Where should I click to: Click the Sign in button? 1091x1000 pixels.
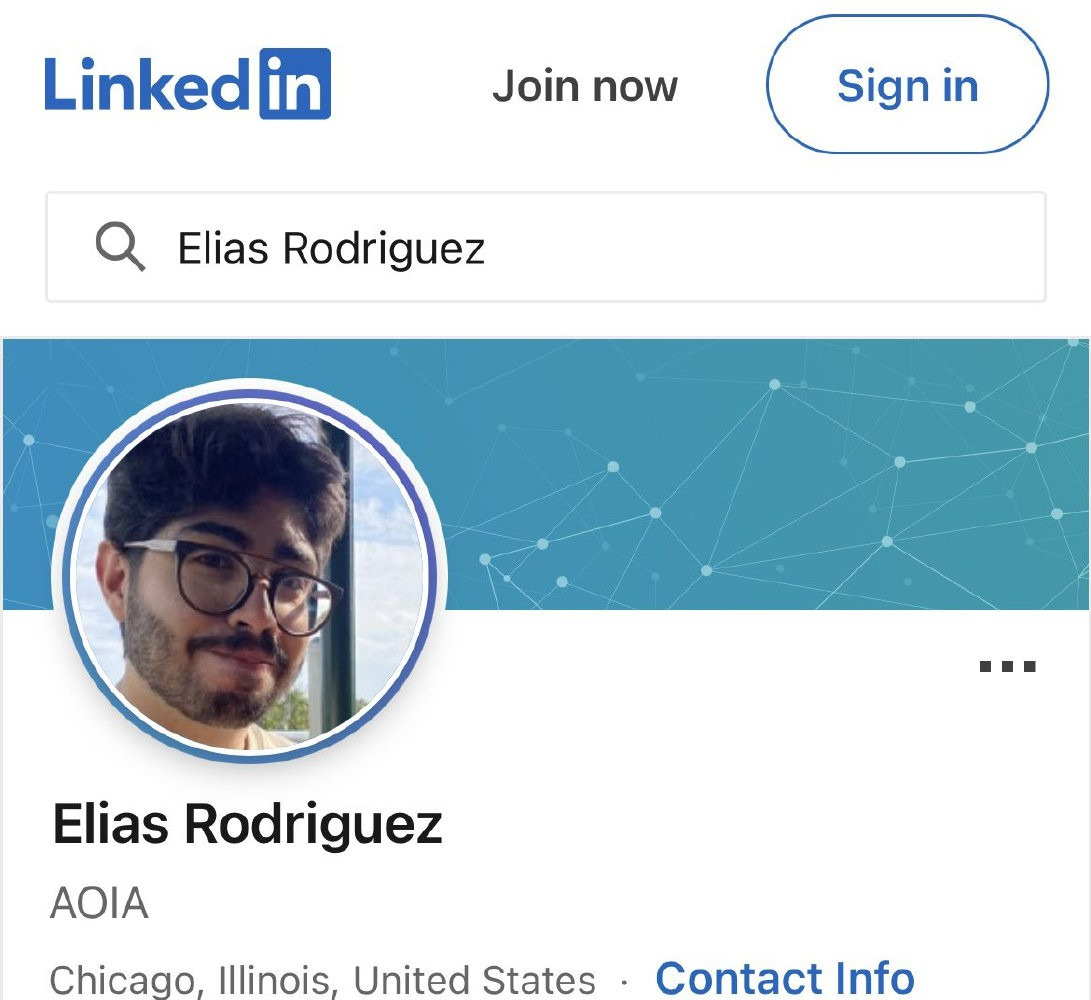point(907,84)
